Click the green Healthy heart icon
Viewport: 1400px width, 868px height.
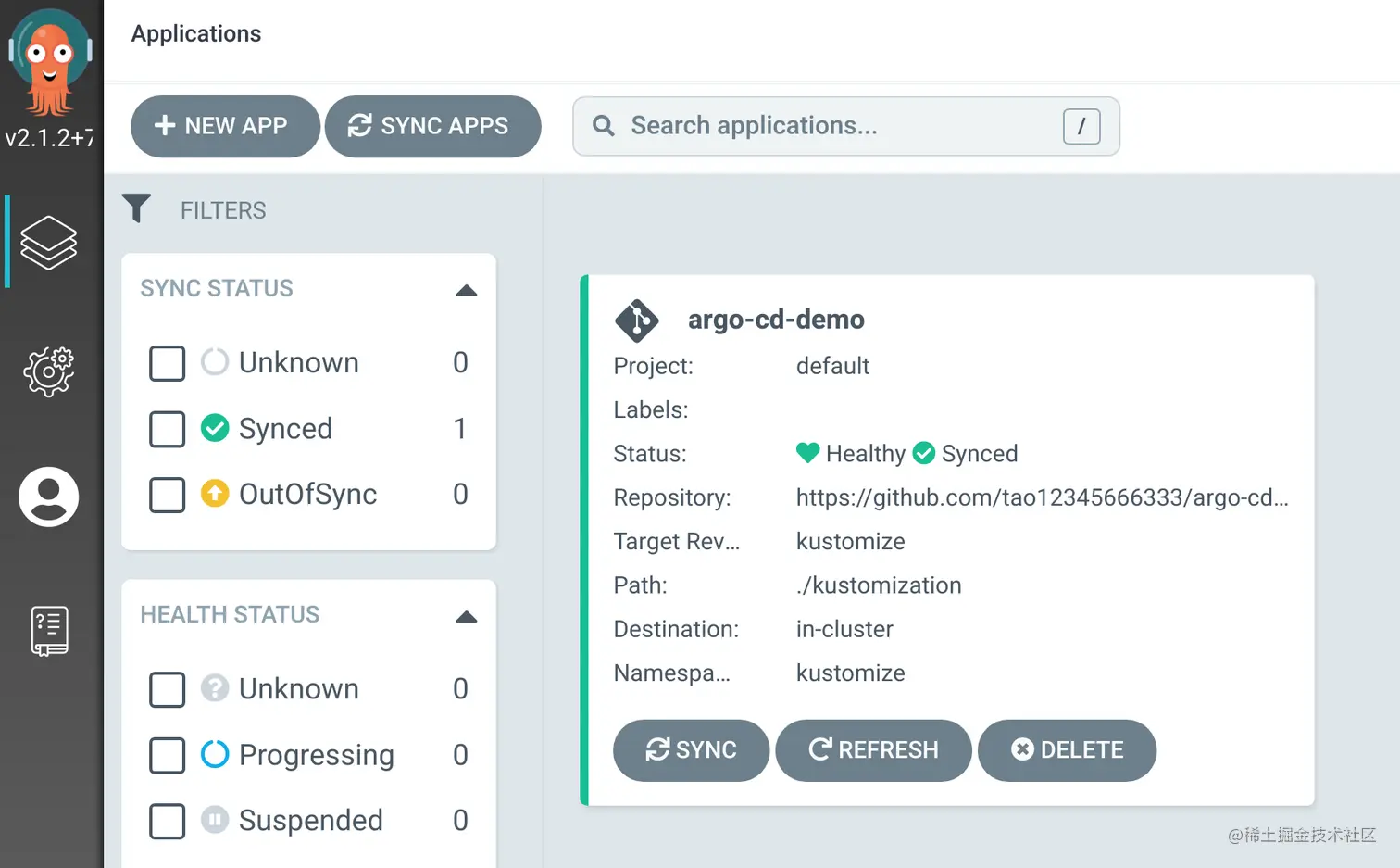click(807, 453)
